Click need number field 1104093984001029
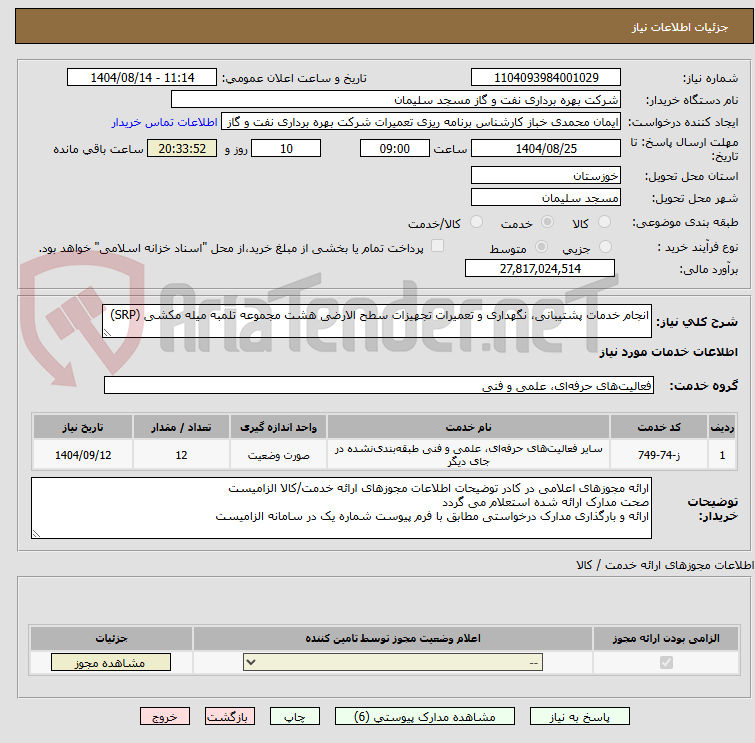This screenshot has width=755, height=743. point(546,78)
